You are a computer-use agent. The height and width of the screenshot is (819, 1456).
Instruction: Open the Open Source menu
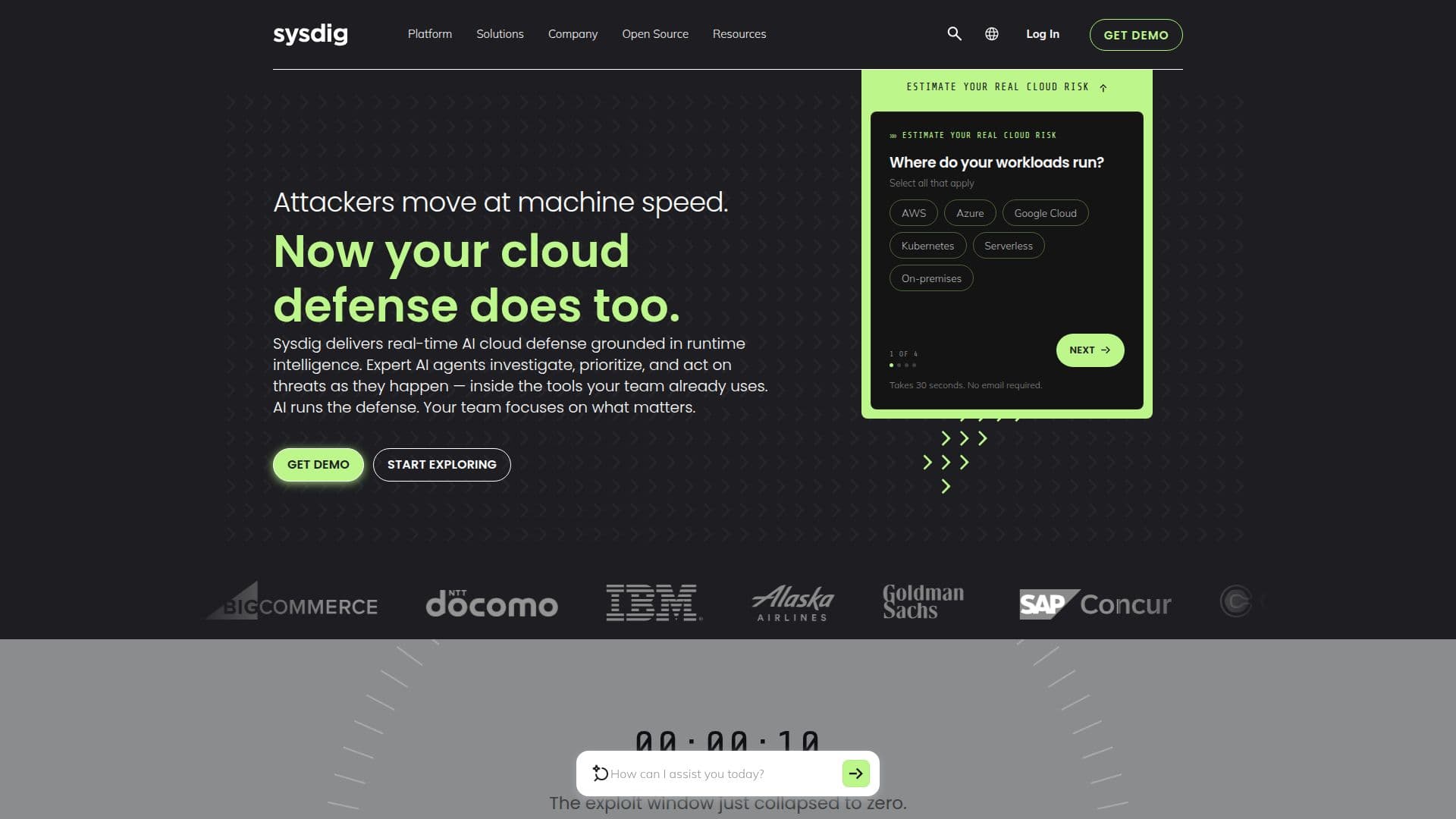tap(655, 34)
